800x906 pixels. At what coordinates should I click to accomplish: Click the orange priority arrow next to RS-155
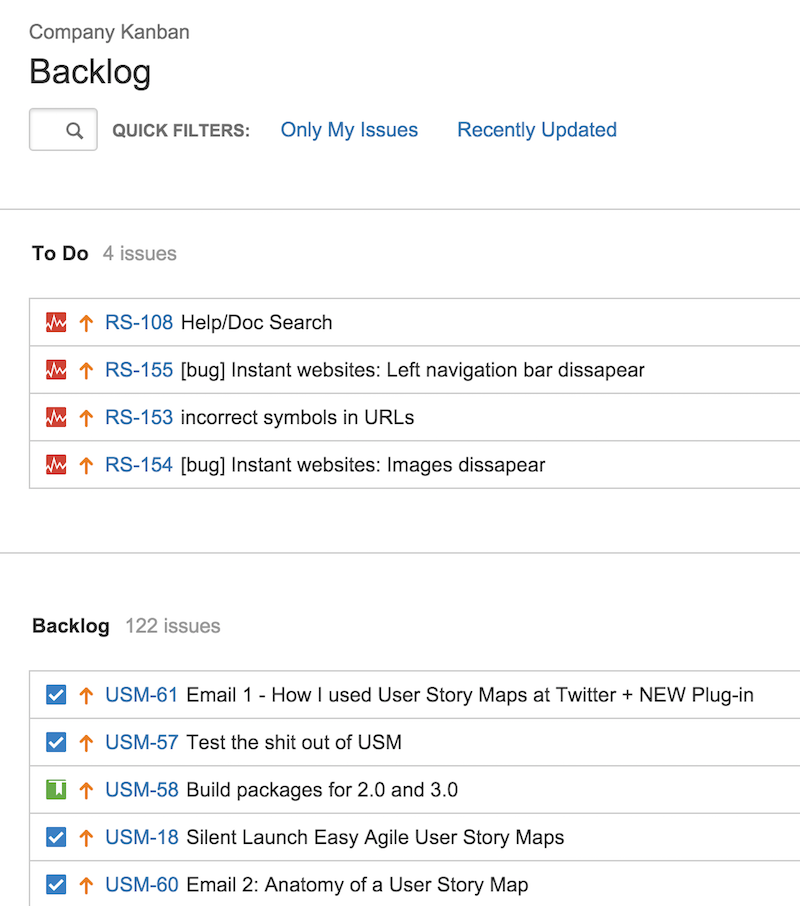pos(86,369)
